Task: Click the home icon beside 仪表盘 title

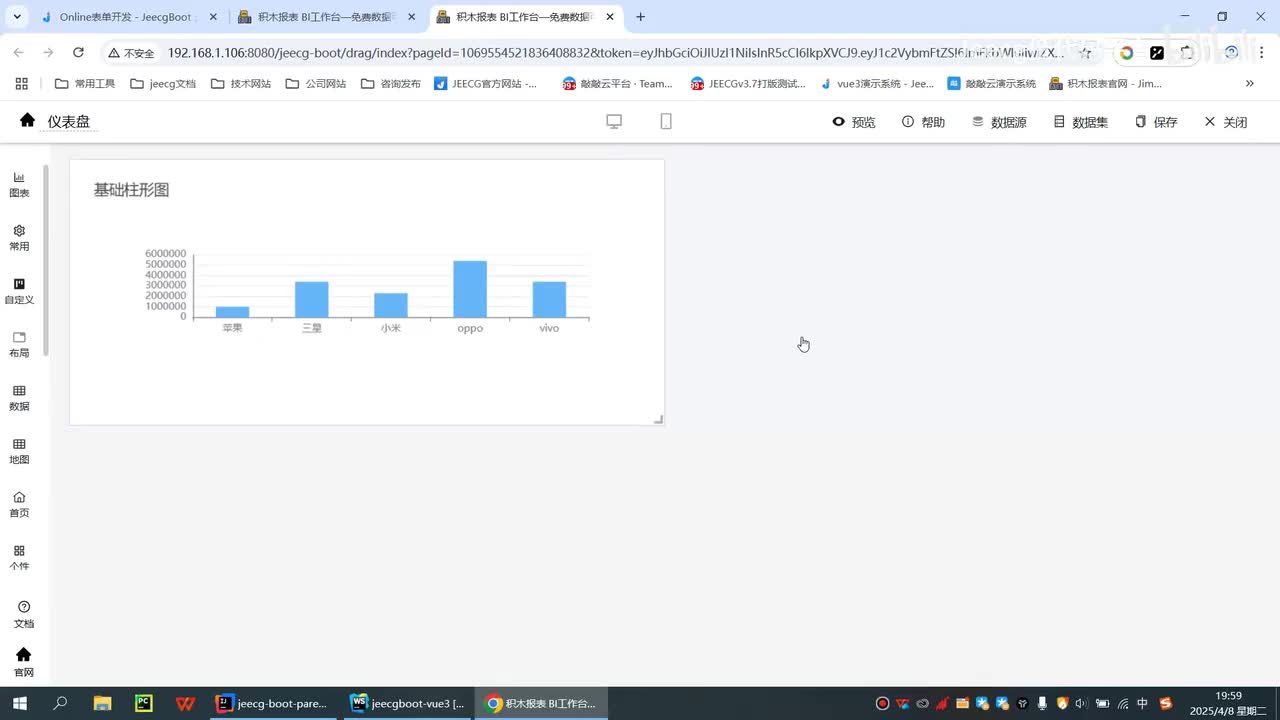Action: pos(27,121)
